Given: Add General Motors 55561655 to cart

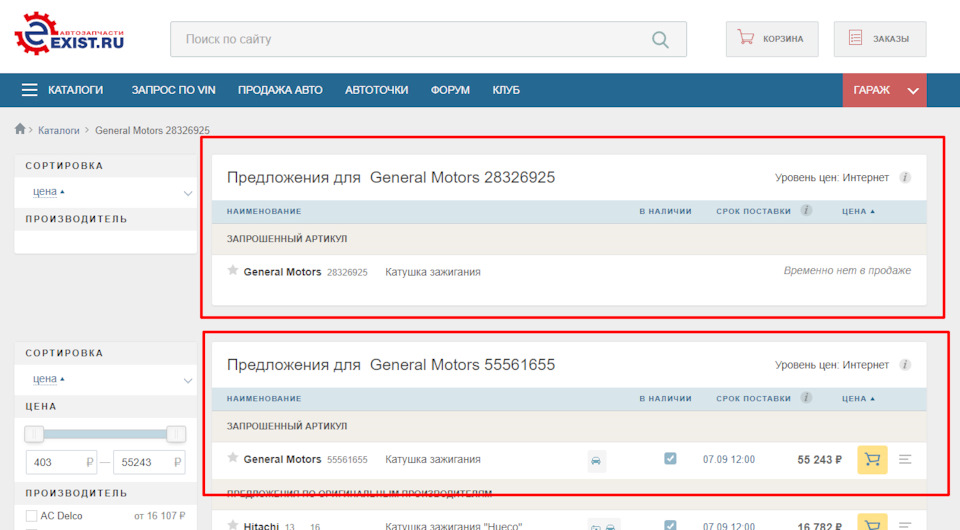Looking at the screenshot, I should pos(872,460).
